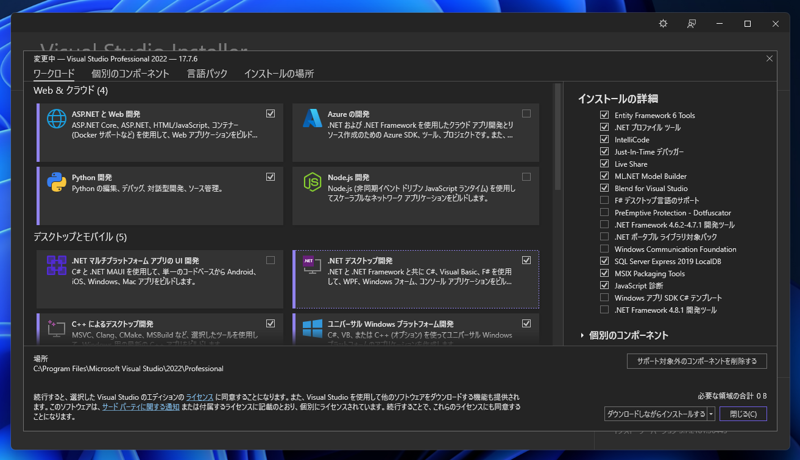Screen dimensions: 800x460
Task: Click the デスクトップとモバイル (5) heading
Action: coord(80,237)
